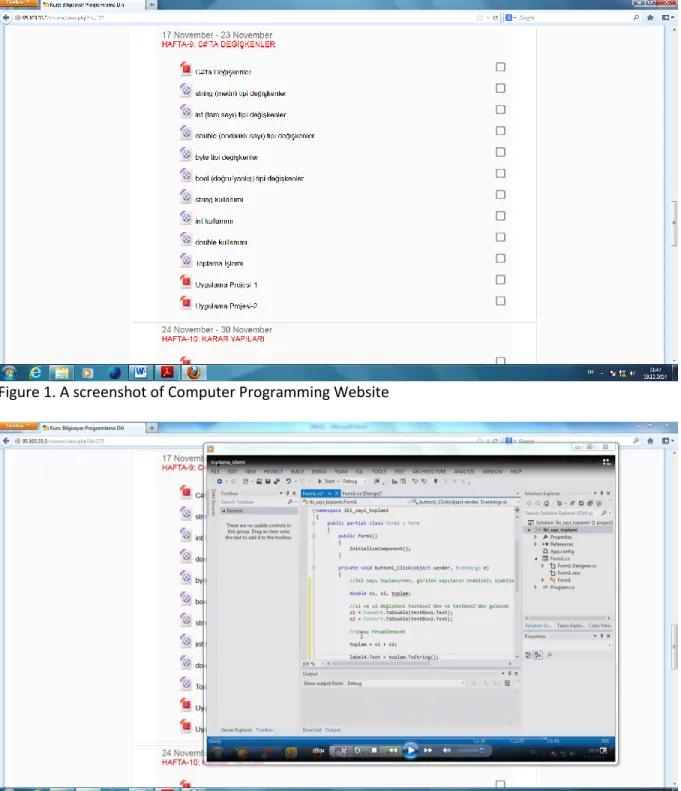Viewport: 681px width, 791px height.
Task: Open the Toplama İşlemi link in Figure 1
Action: pos(219,263)
